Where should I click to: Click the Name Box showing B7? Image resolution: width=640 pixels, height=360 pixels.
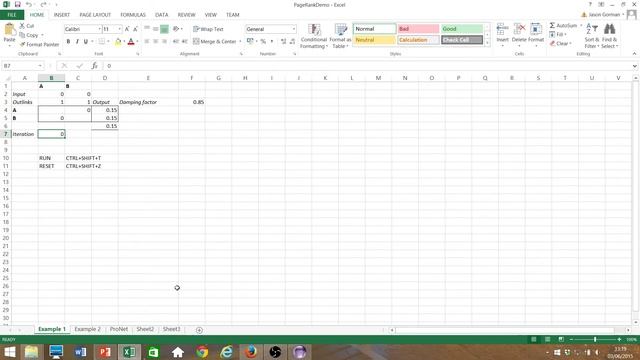(x=22, y=66)
